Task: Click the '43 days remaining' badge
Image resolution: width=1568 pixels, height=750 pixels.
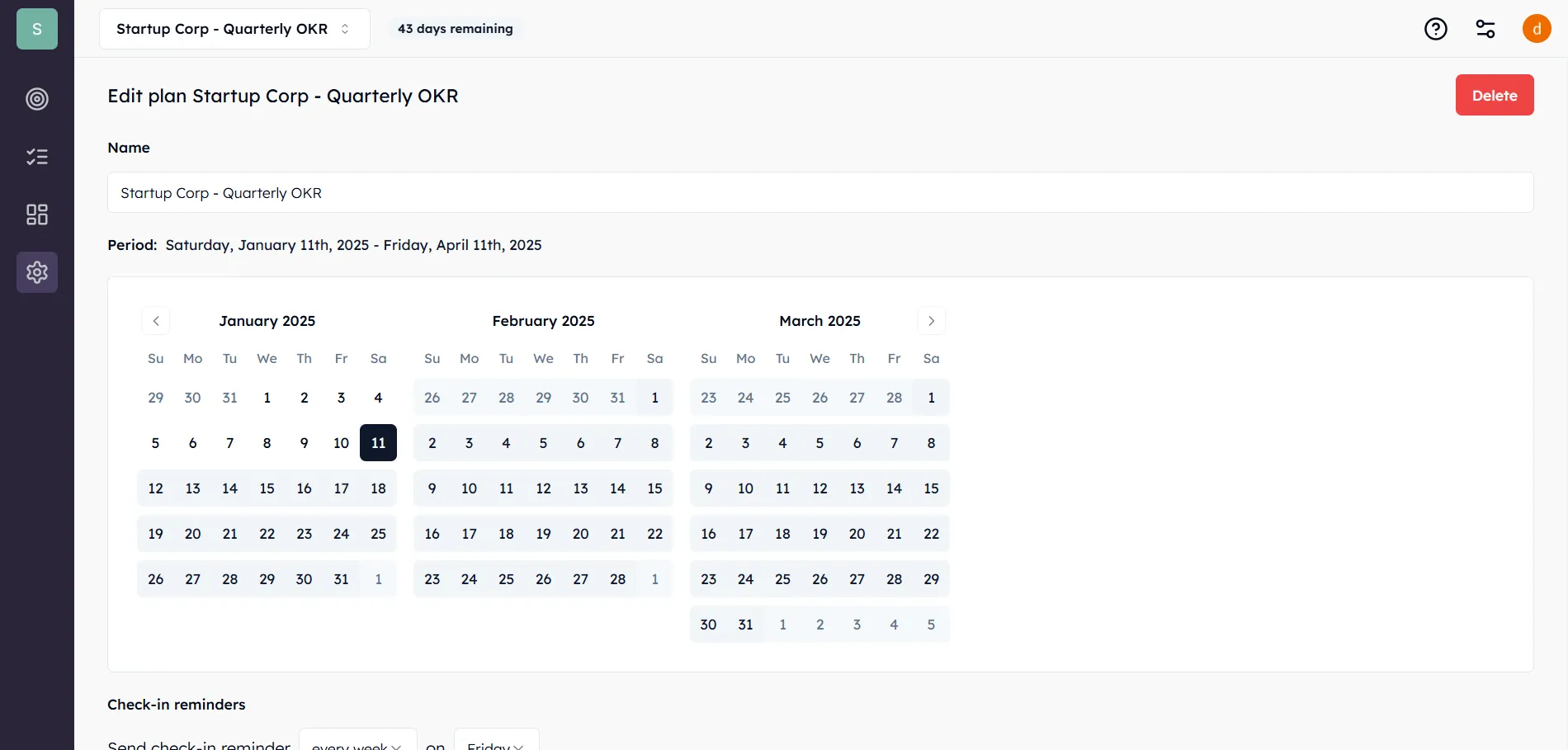Action: pyautogui.click(x=455, y=28)
